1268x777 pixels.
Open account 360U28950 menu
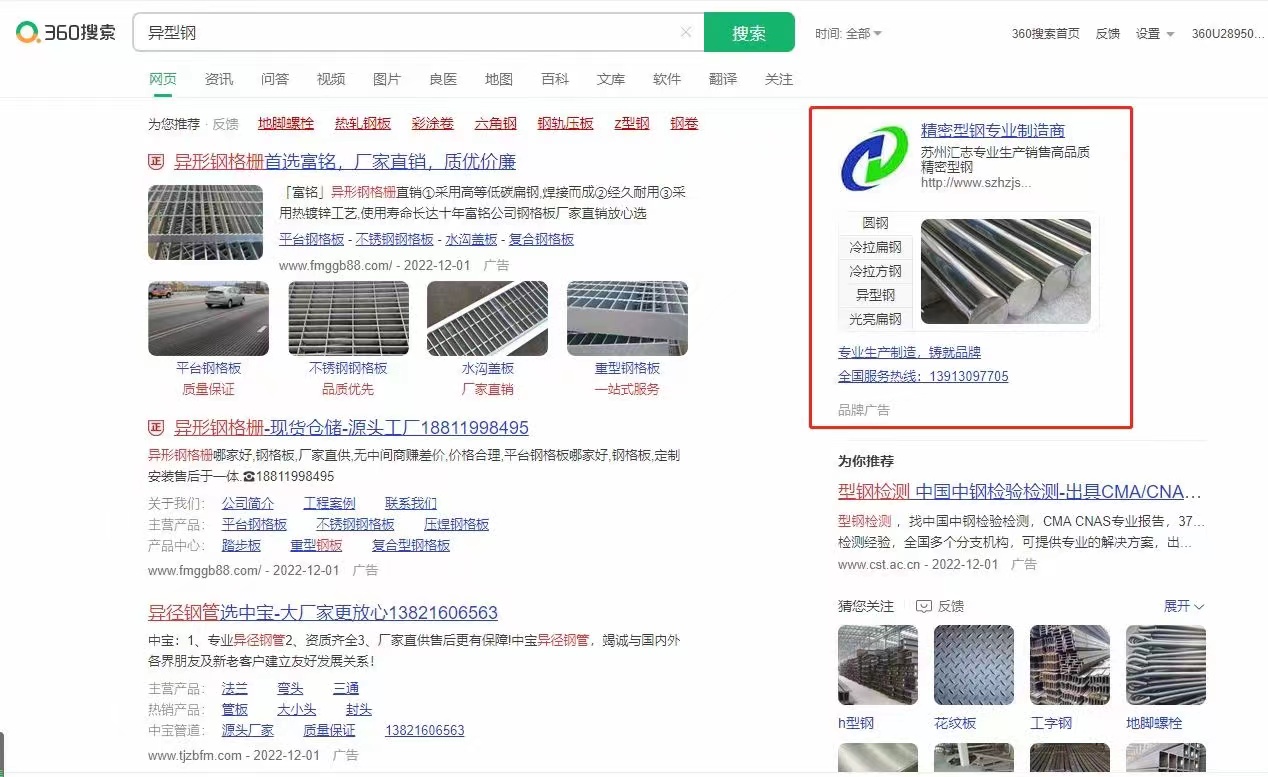(x=1228, y=33)
